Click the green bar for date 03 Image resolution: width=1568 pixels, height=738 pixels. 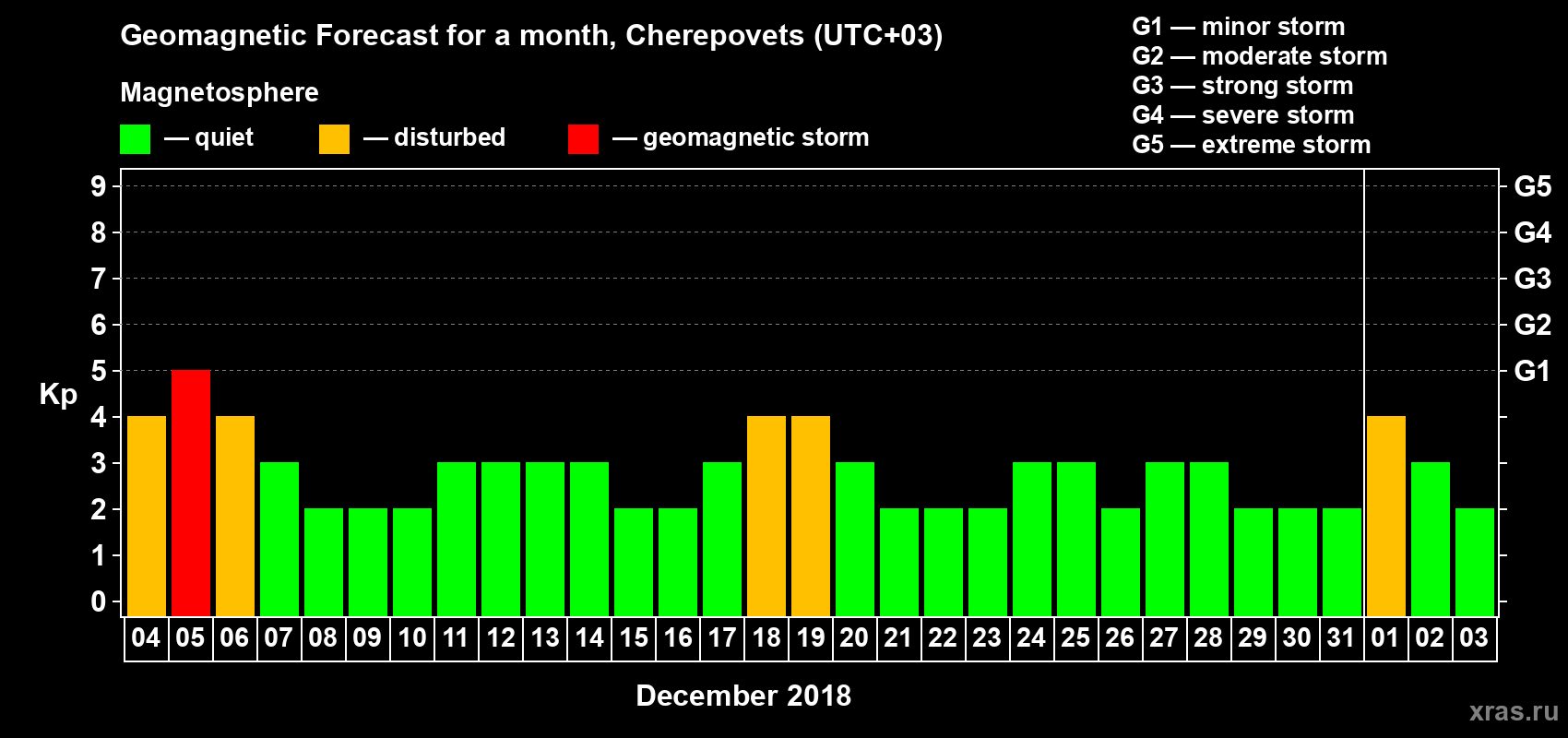1475,563
